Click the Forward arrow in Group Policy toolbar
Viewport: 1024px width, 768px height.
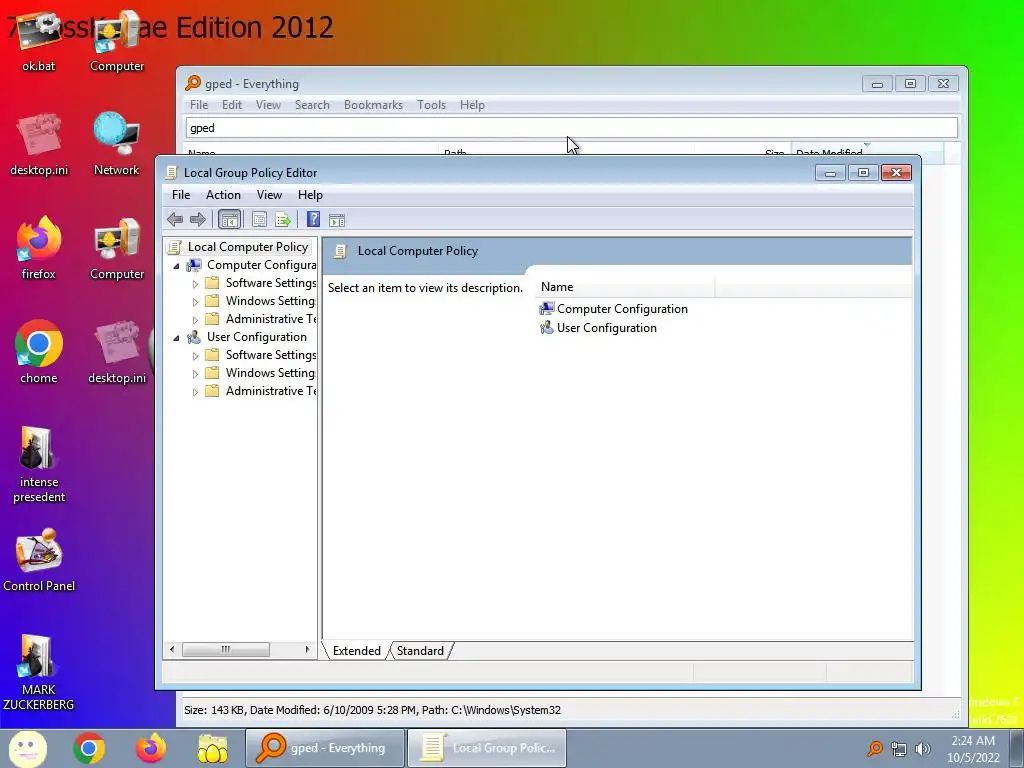click(197, 219)
